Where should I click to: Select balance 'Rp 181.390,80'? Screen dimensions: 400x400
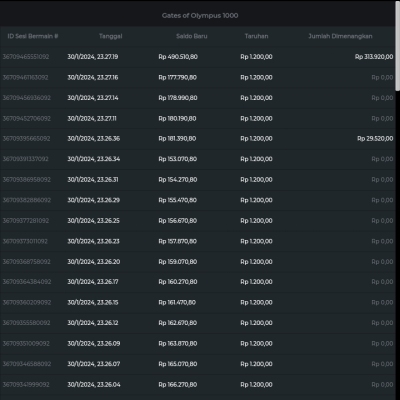(x=177, y=138)
